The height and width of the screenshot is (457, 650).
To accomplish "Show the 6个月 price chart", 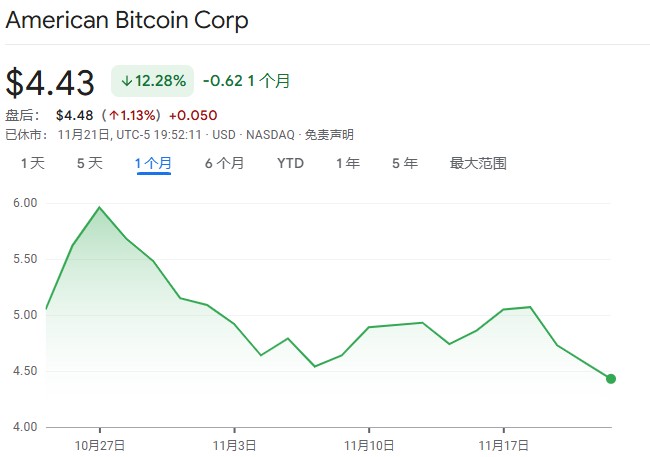I will pyautogui.click(x=224, y=163).
